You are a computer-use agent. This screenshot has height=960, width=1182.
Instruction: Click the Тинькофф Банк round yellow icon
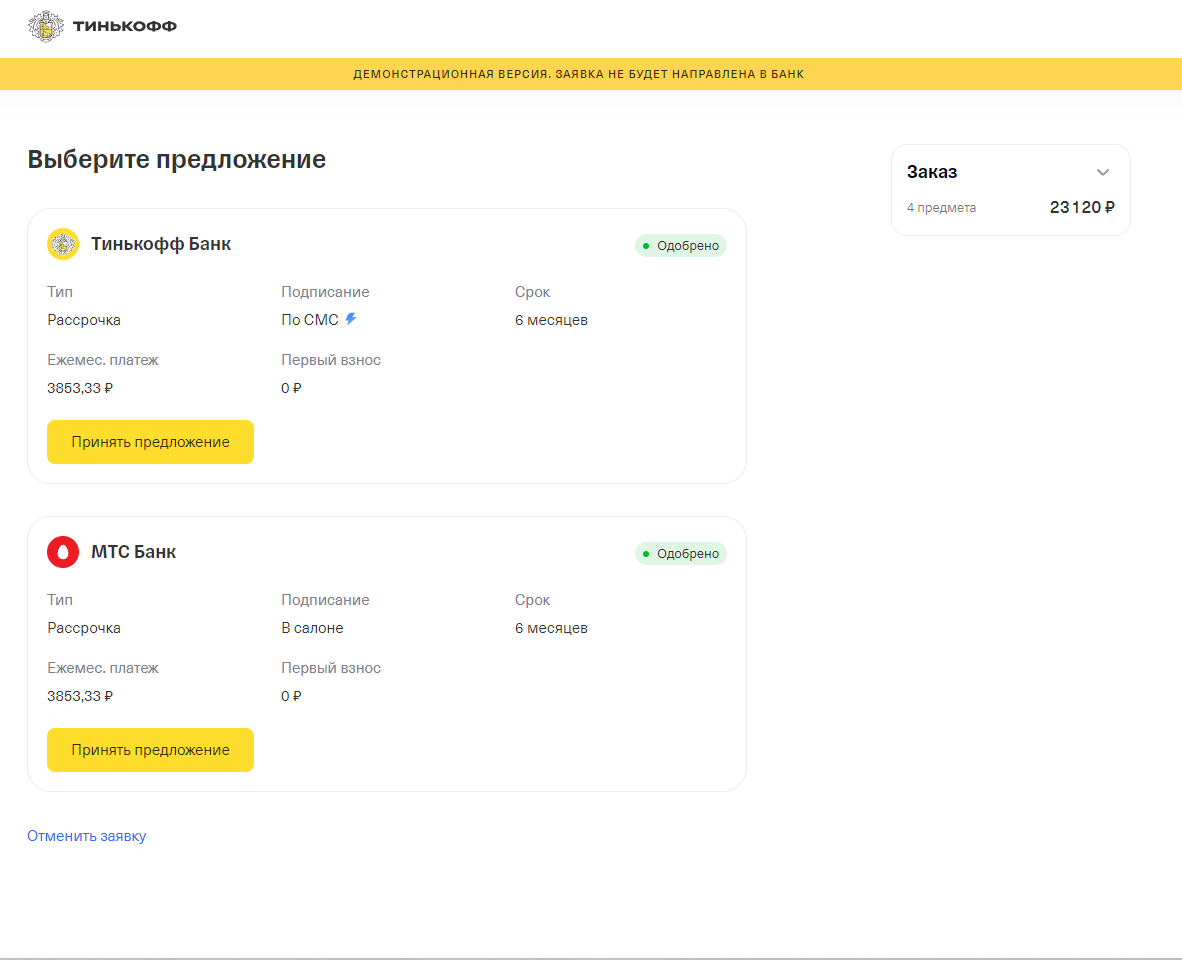63,244
